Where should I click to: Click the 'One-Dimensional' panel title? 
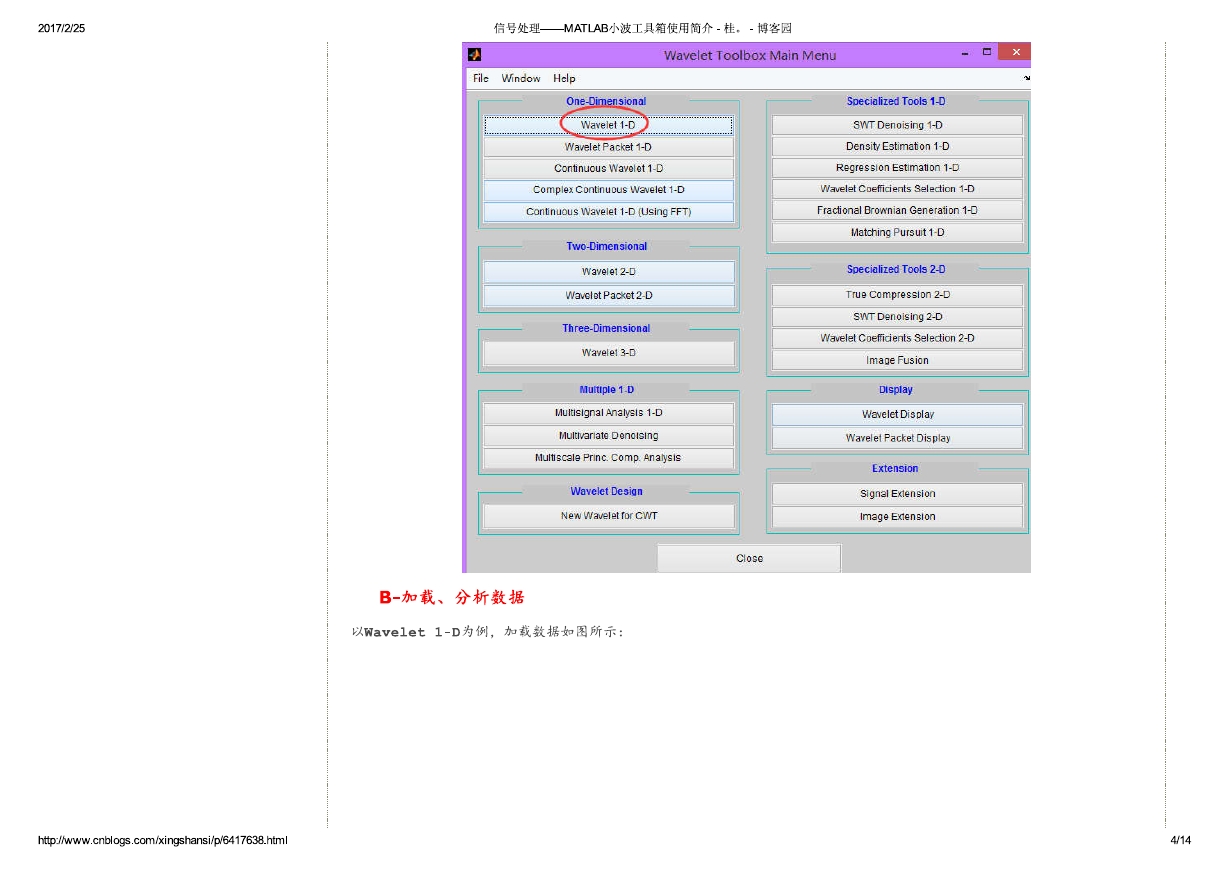[606, 101]
